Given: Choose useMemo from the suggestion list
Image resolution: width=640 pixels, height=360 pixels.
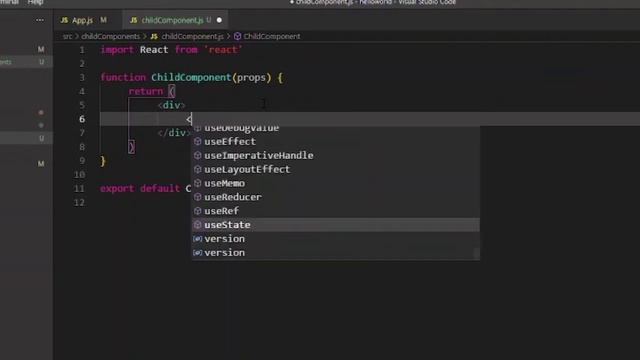Looking at the screenshot, I should 336,183.
